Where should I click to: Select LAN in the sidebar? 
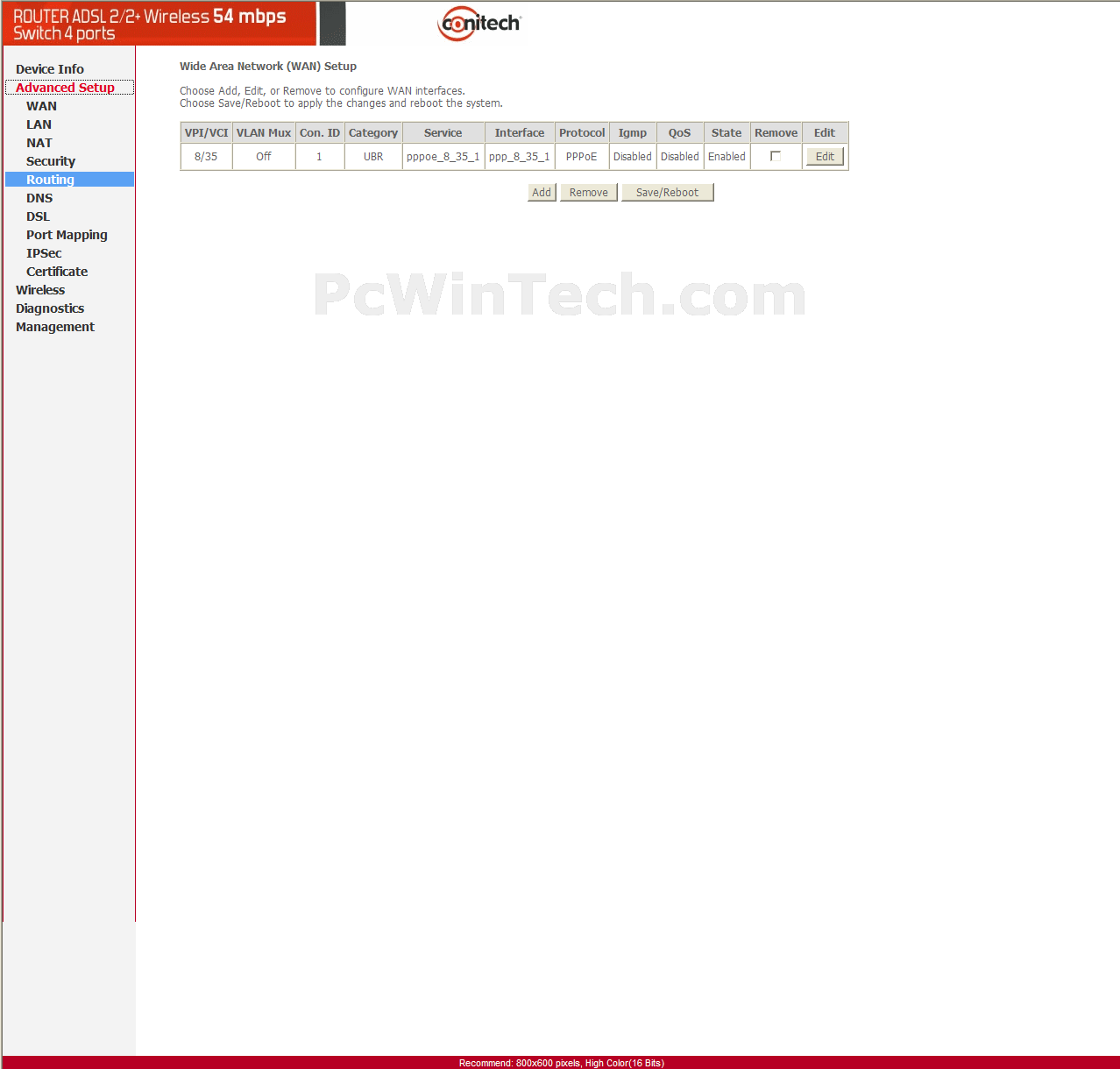click(39, 124)
